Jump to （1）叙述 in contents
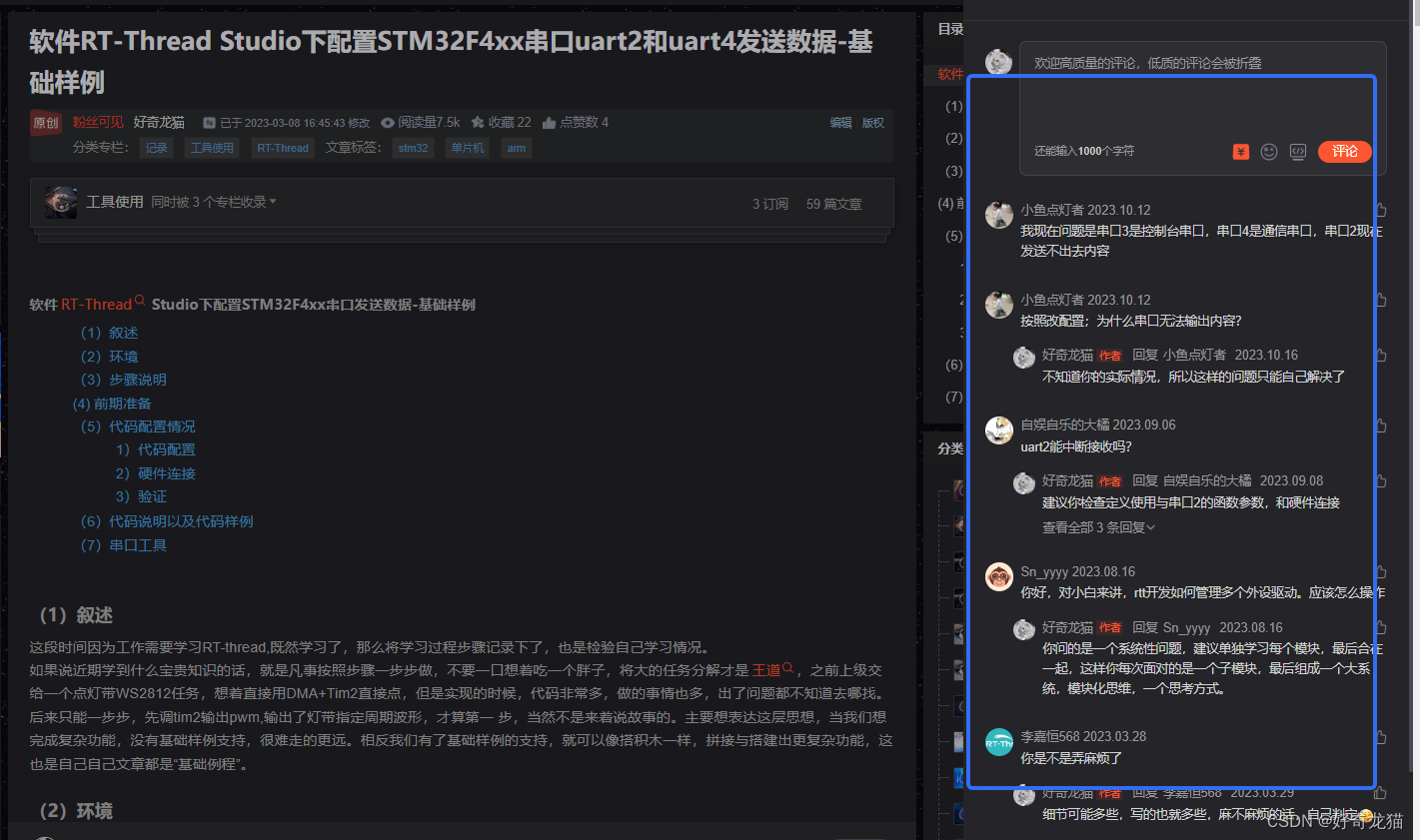Viewport: 1420px width, 840px height. (x=109, y=333)
